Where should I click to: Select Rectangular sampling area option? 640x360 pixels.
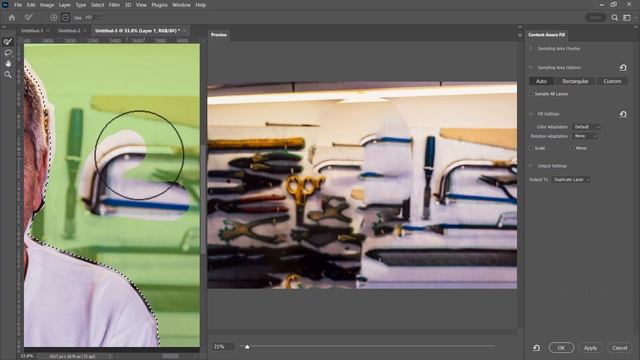[x=575, y=81]
